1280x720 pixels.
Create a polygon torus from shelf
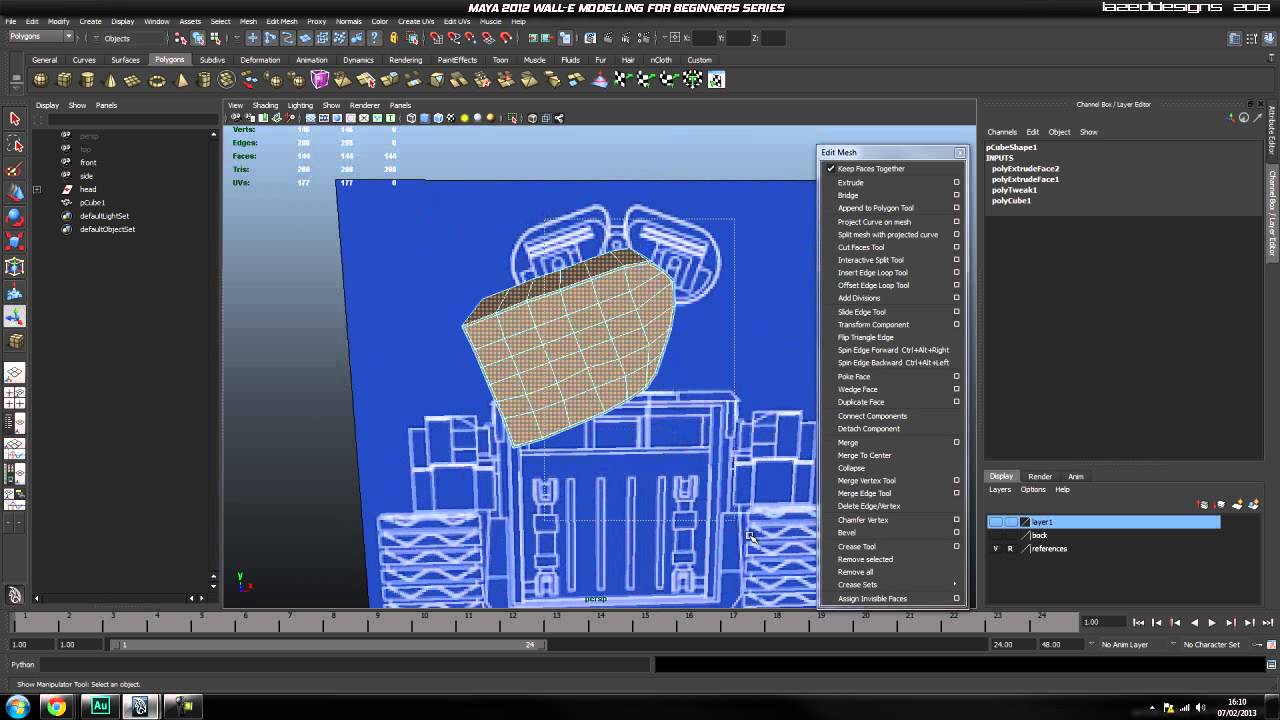coord(157,80)
